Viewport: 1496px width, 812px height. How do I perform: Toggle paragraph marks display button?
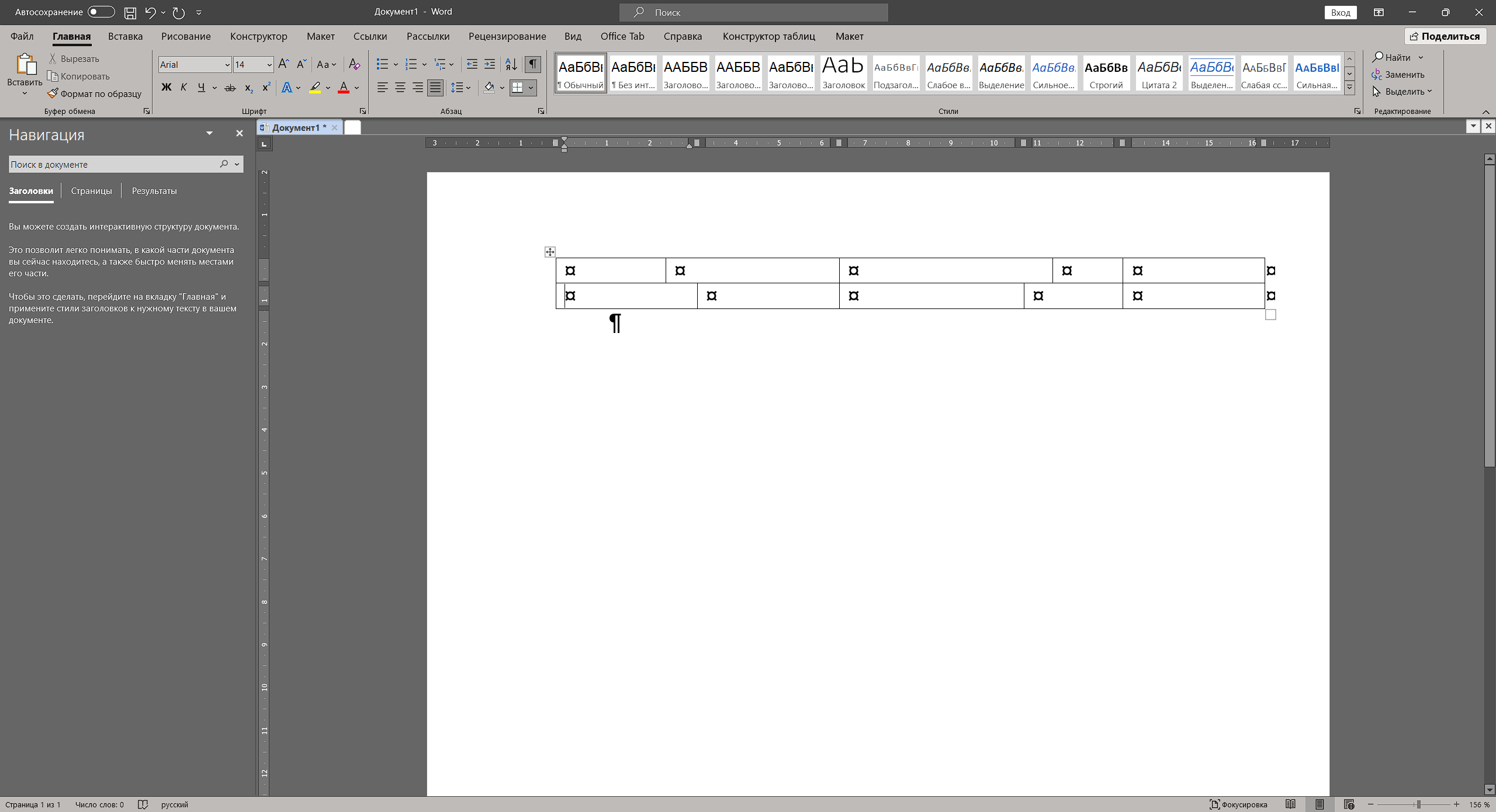tap(532, 64)
